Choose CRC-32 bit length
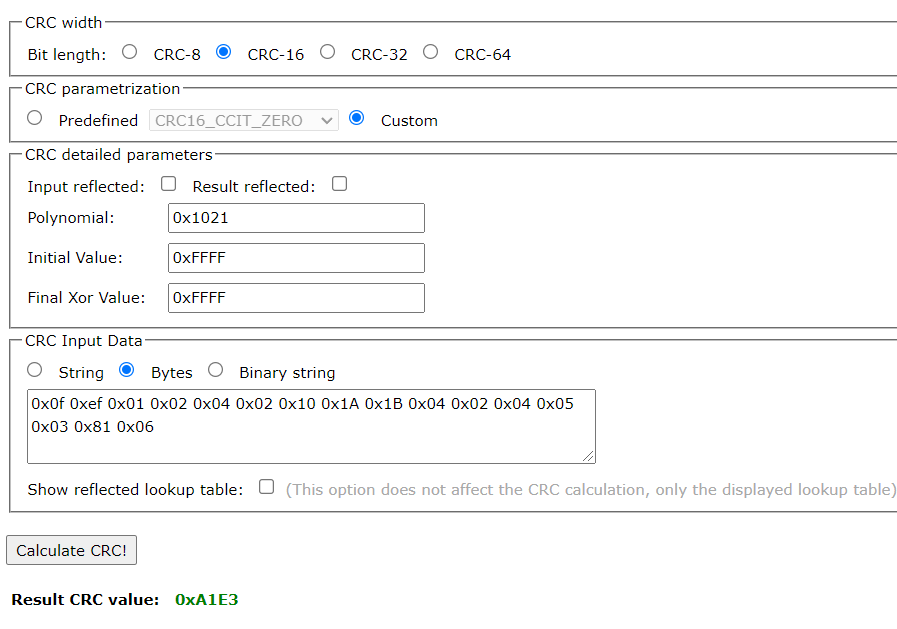 [x=328, y=52]
